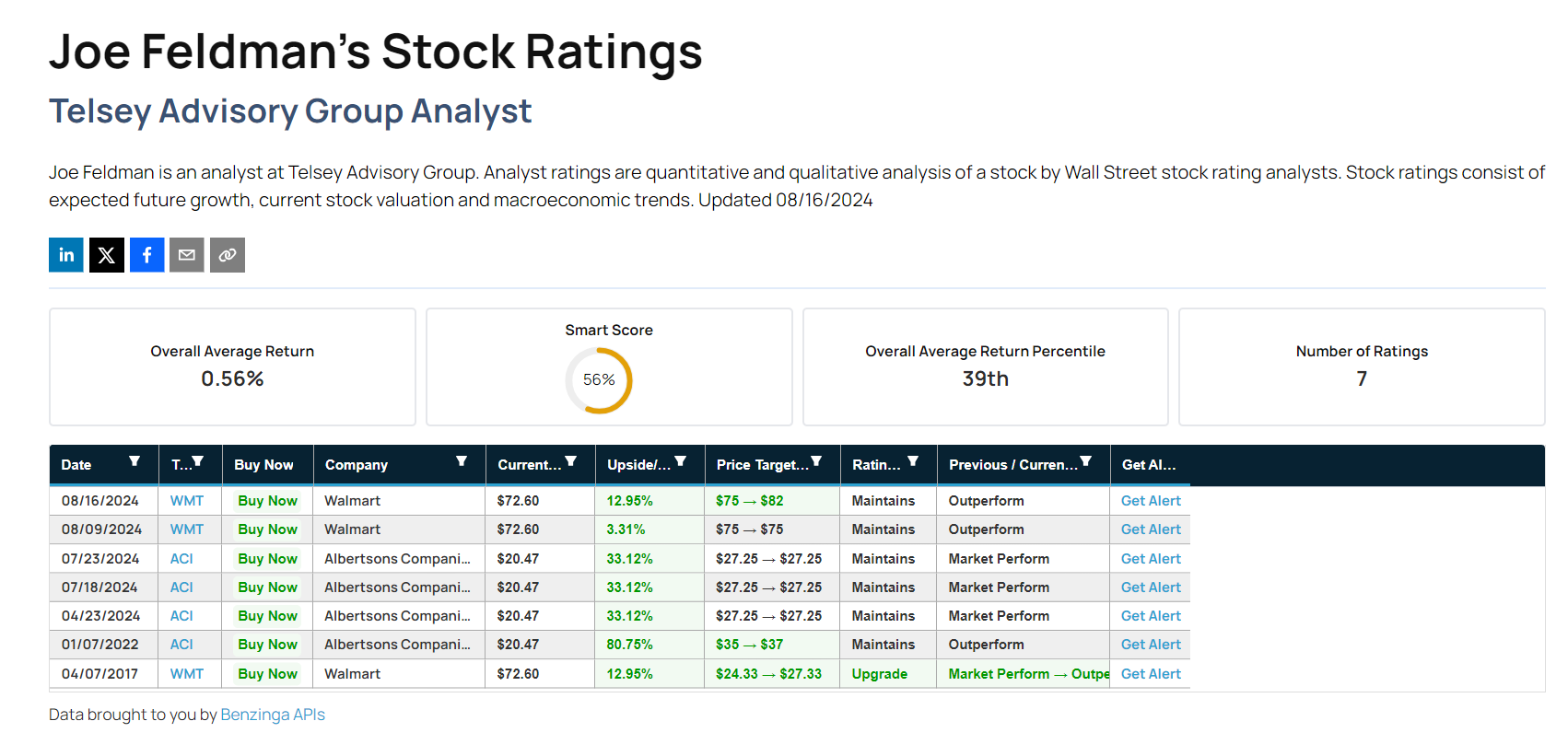Screen dimensions: 1568x756
Task: Share page on LinkedIn icon
Action: coord(66,255)
